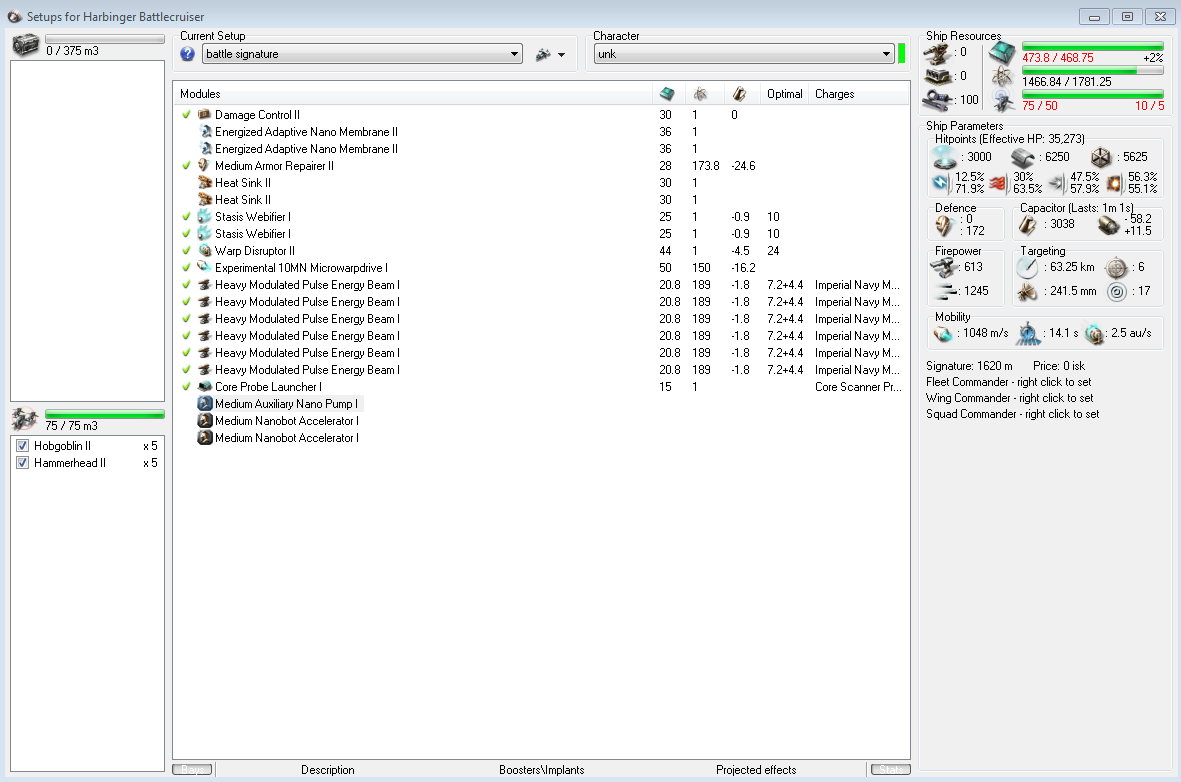This screenshot has height=782, width=1181.
Task: Switch to the Boosters\Implants tab
Action: click(542, 770)
